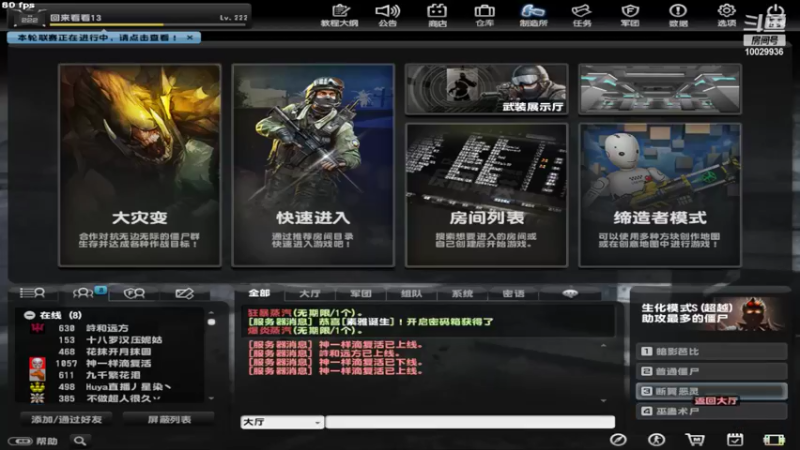
Task: Select ranking entry 2 普通僵尸
Action: pos(711,371)
